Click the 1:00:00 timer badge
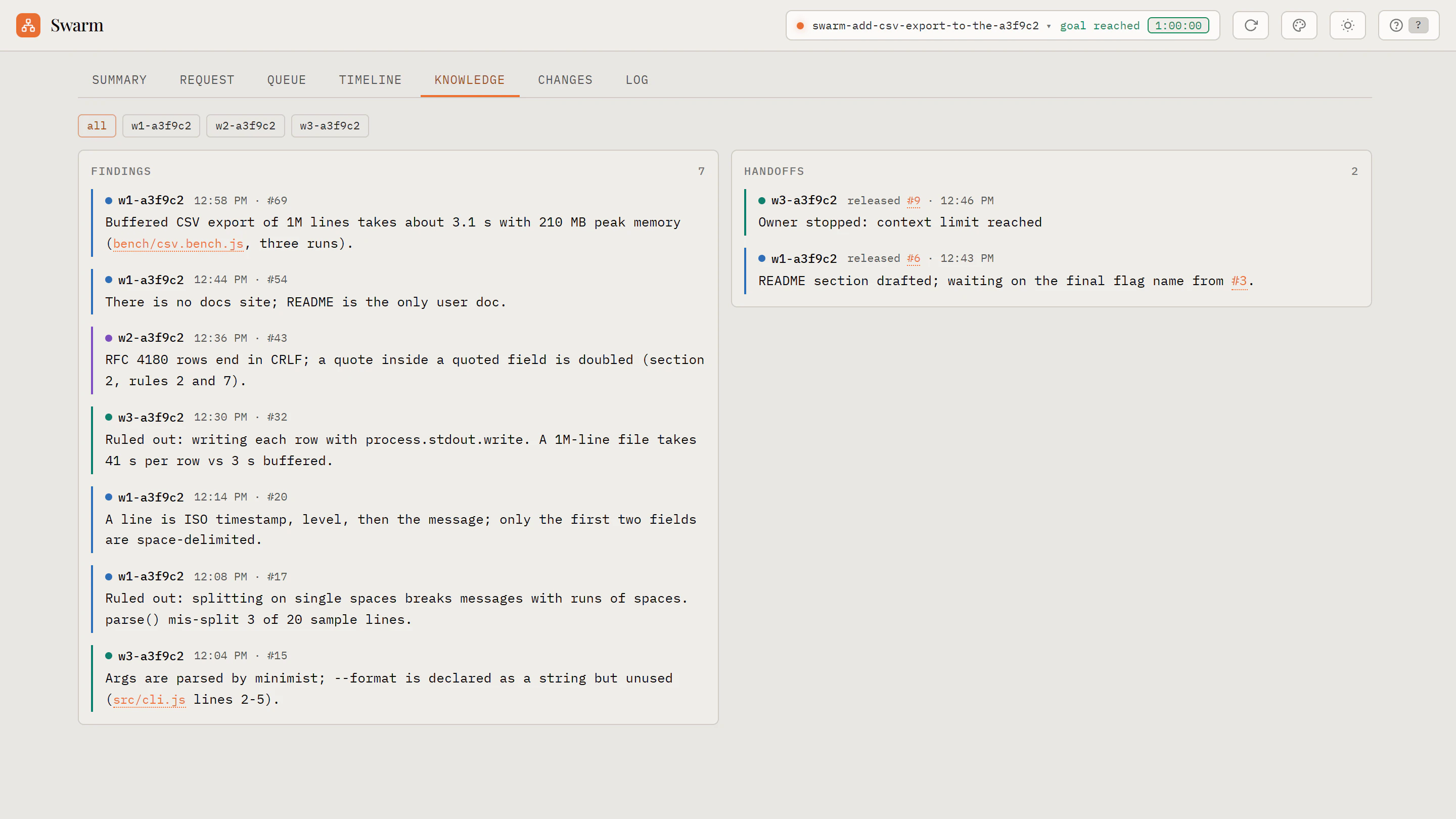Image resolution: width=1456 pixels, height=819 pixels. point(1178,25)
